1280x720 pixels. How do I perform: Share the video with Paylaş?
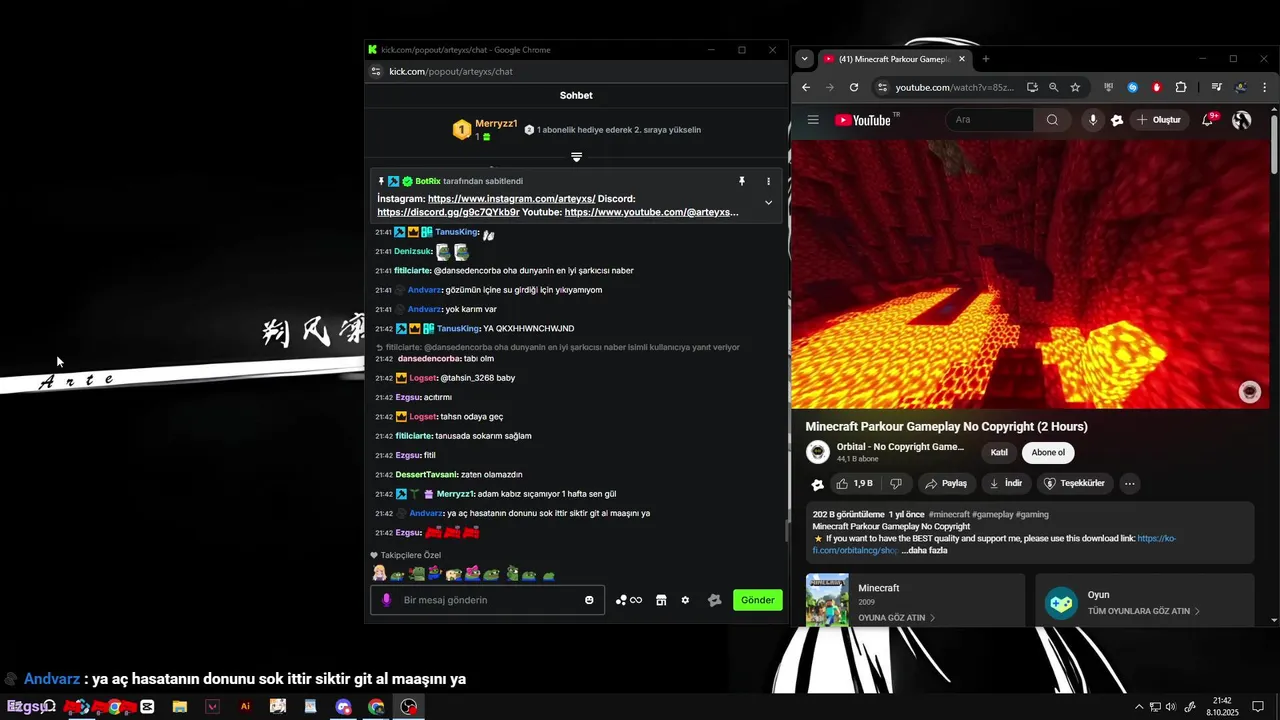pyautogui.click(x=946, y=483)
